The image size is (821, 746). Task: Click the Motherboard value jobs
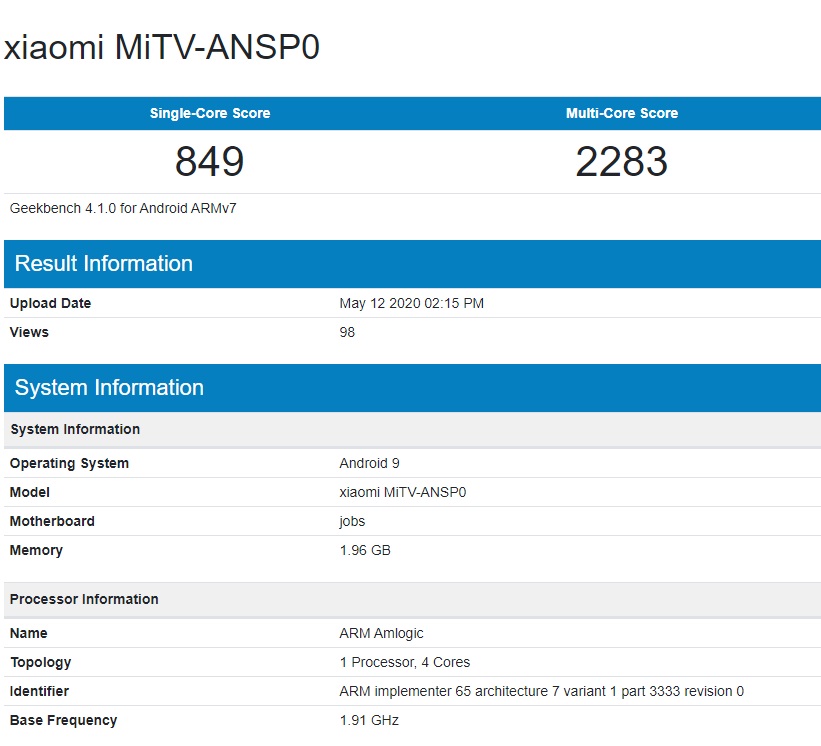click(x=352, y=521)
